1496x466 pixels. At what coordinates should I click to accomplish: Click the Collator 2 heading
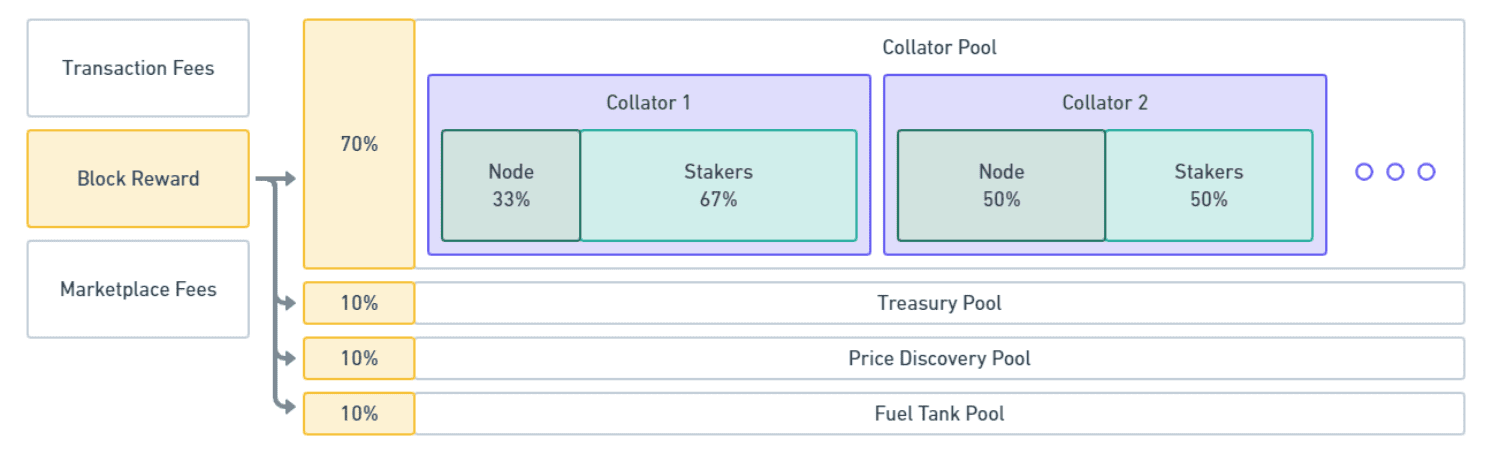click(1104, 102)
